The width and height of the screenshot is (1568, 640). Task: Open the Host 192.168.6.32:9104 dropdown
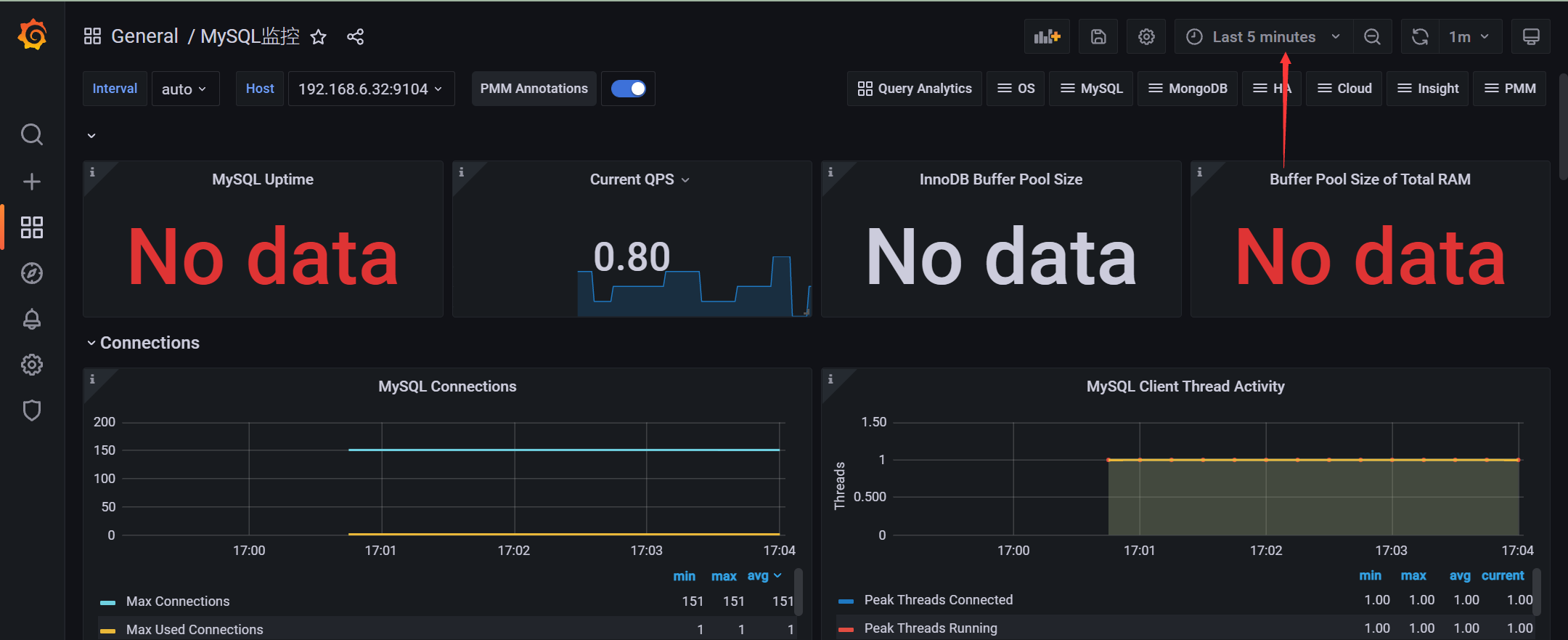[x=371, y=89]
